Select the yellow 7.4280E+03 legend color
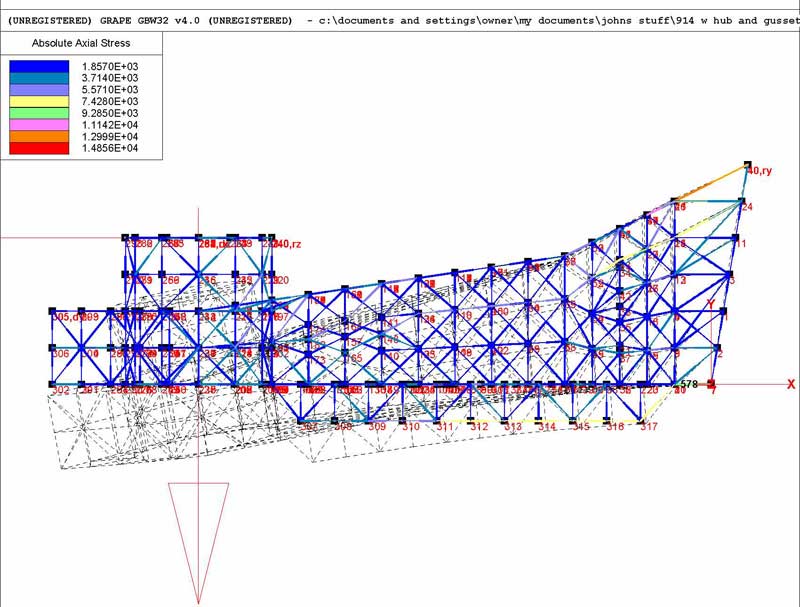This screenshot has height=607, width=800. pyautogui.click(x=39, y=101)
